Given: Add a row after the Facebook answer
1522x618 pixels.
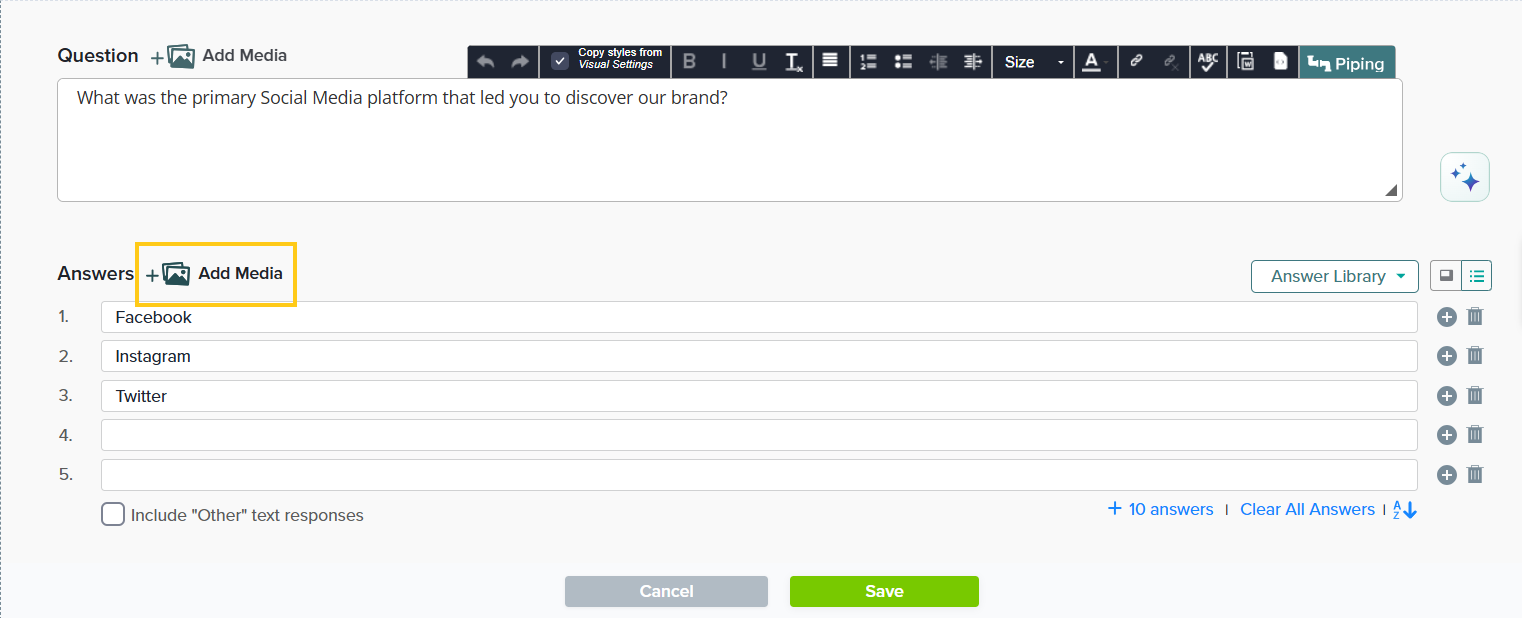Looking at the screenshot, I should (x=1446, y=317).
